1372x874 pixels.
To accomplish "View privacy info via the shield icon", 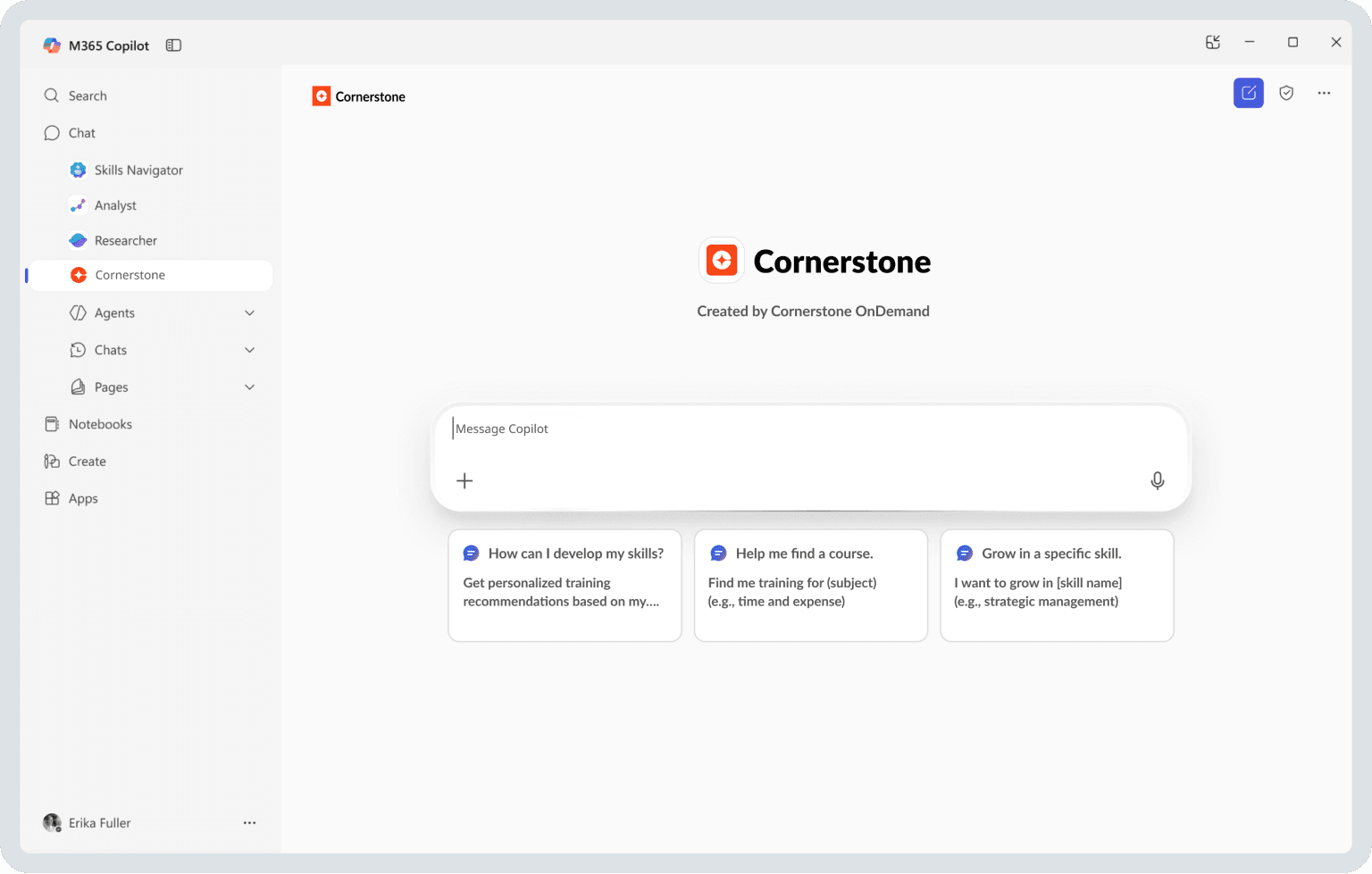I will pyautogui.click(x=1286, y=92).
